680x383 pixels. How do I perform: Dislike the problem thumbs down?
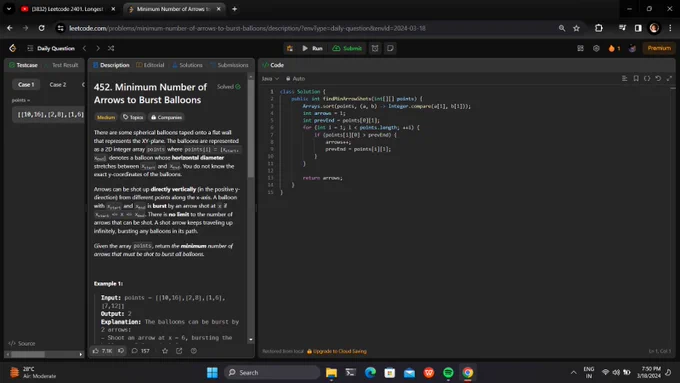coord(121,350)
